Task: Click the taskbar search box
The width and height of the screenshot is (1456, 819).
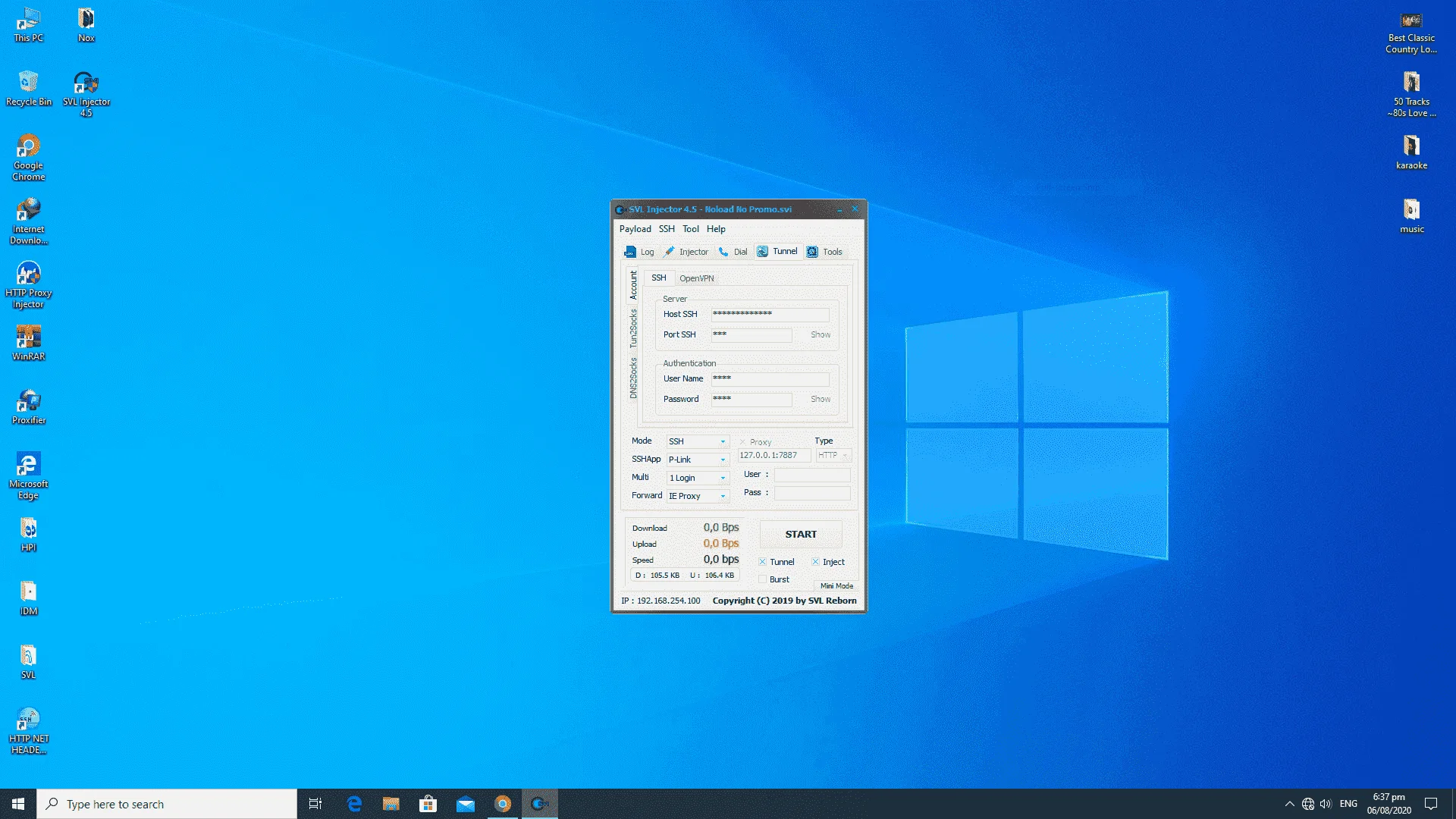Action: point(167,804)
